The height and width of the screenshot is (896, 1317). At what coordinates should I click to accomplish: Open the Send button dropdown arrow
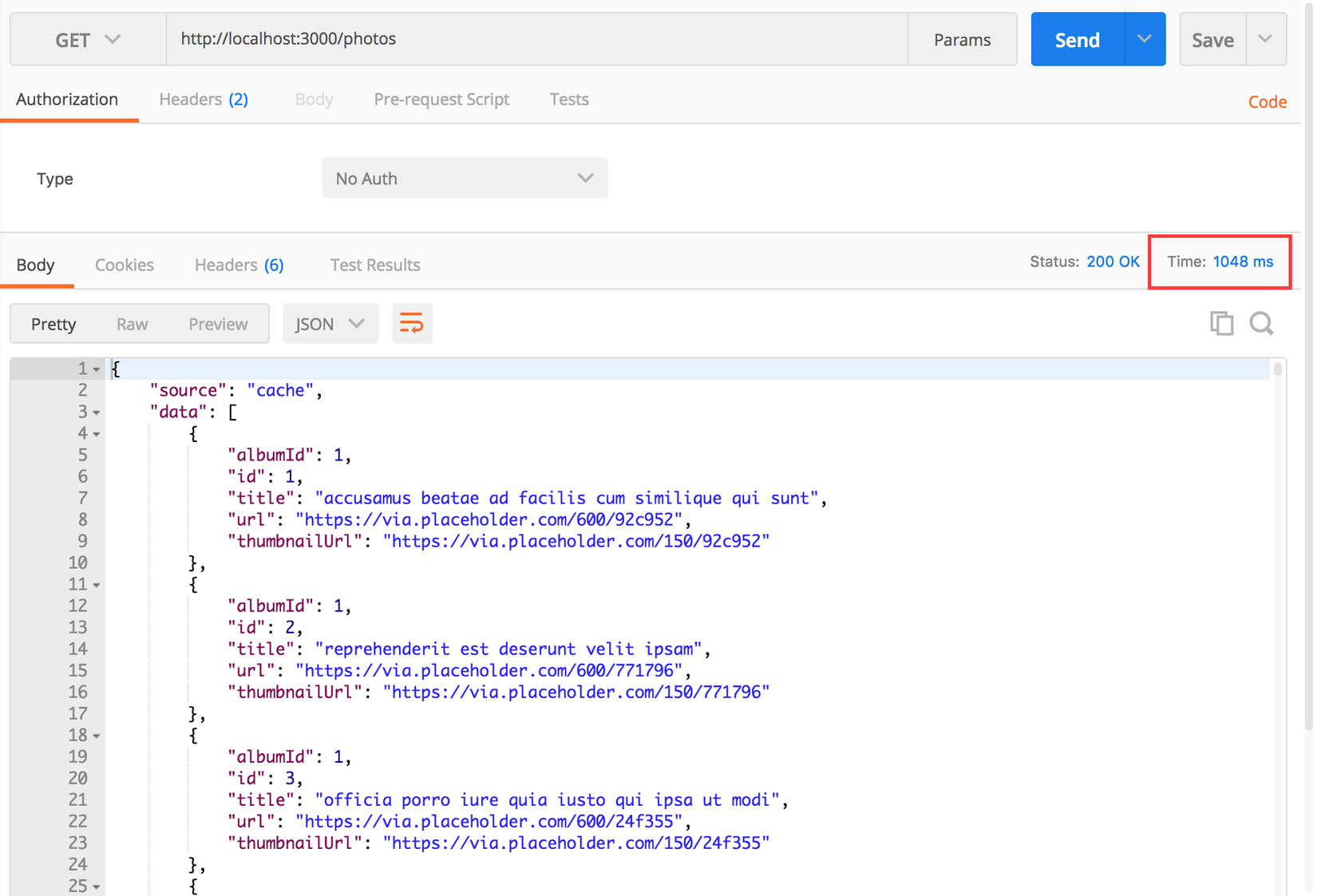[x=1145, y=39]
